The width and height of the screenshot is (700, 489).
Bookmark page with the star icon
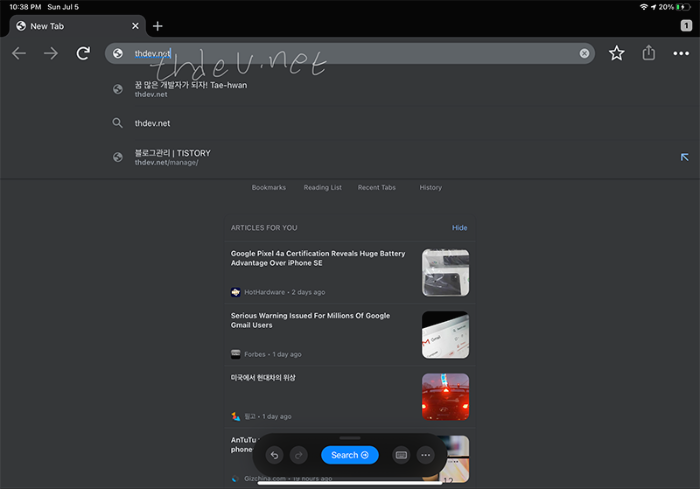click(617, 53)
